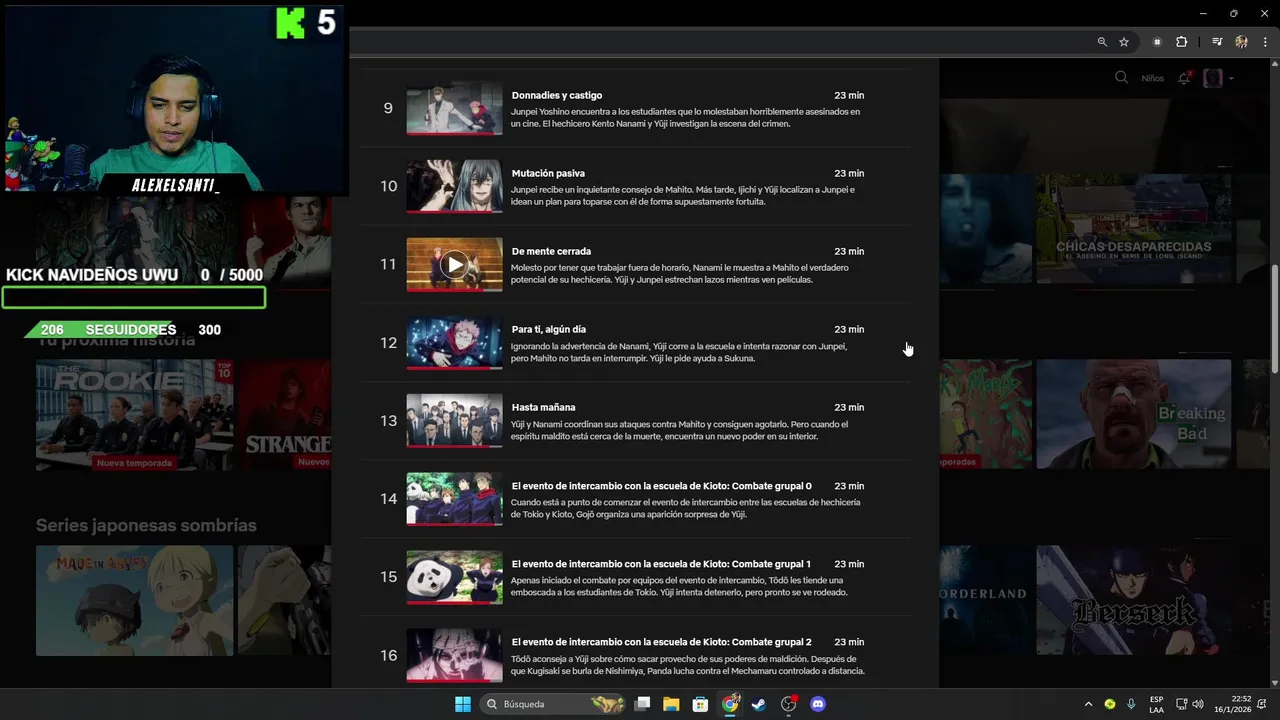Switch ESP LAA keyboard language

coord(1156,704)
